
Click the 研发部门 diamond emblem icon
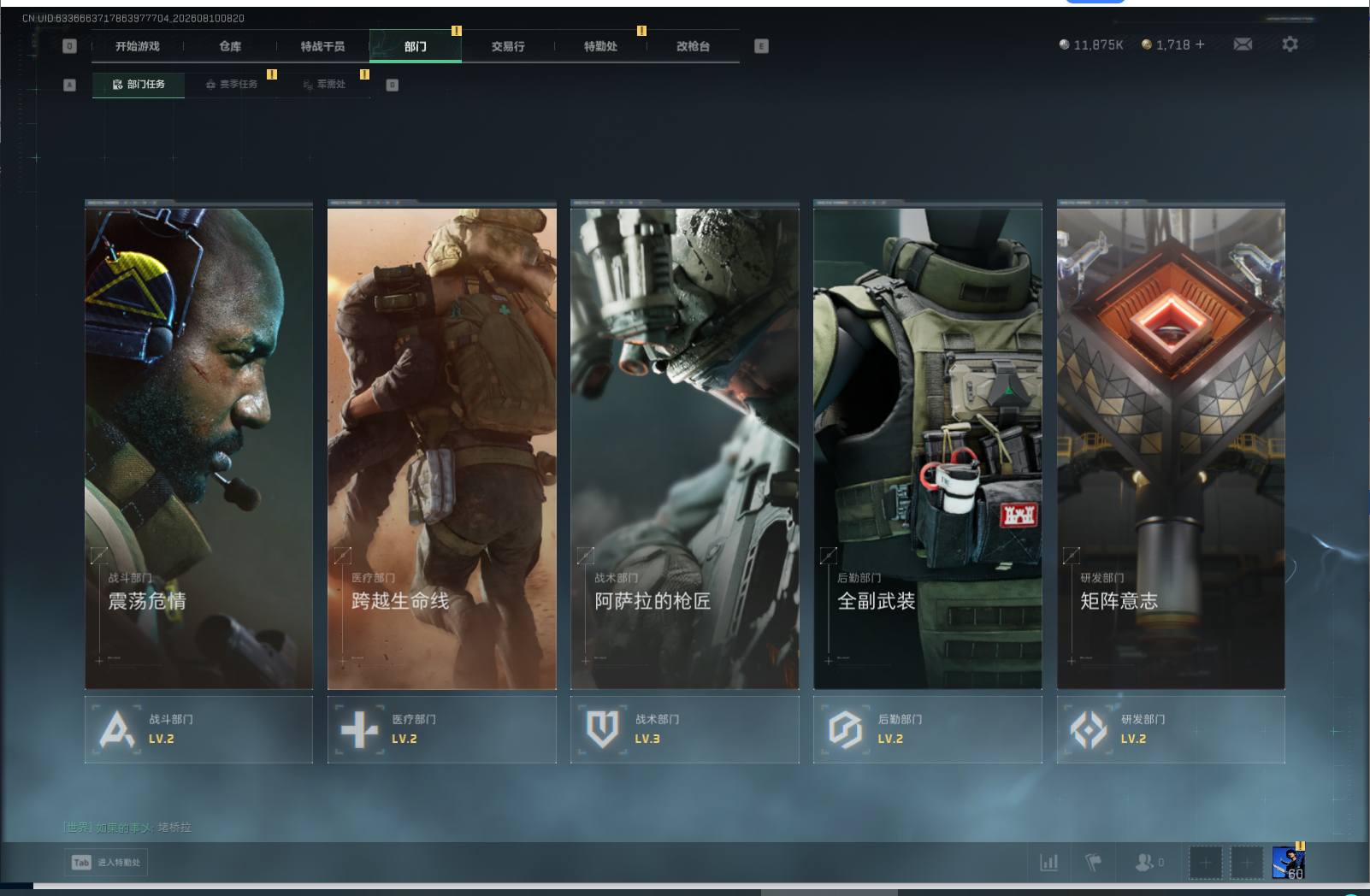1089,730
